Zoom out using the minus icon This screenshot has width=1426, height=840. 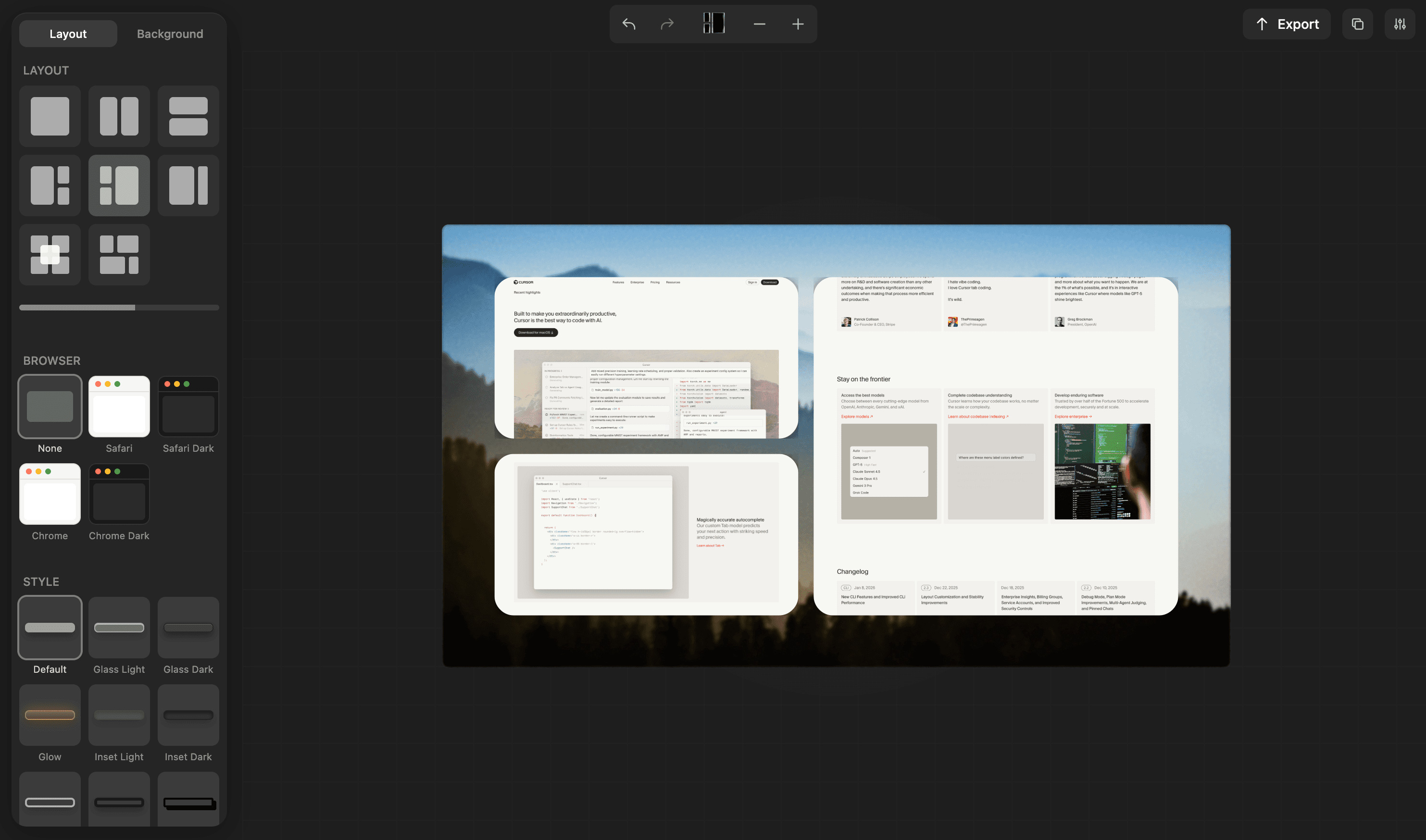[759, 24]
